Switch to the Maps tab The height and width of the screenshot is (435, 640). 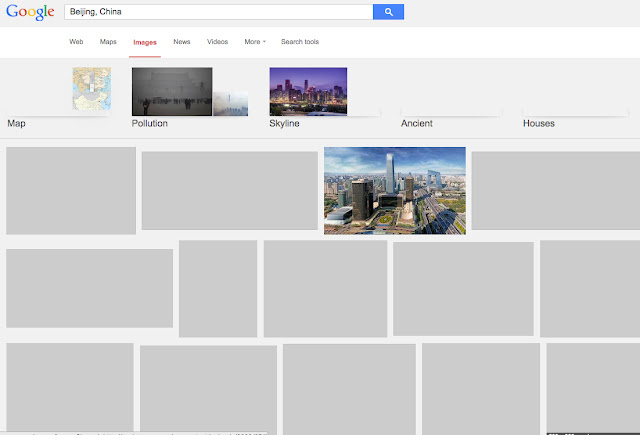click(108, 42)
